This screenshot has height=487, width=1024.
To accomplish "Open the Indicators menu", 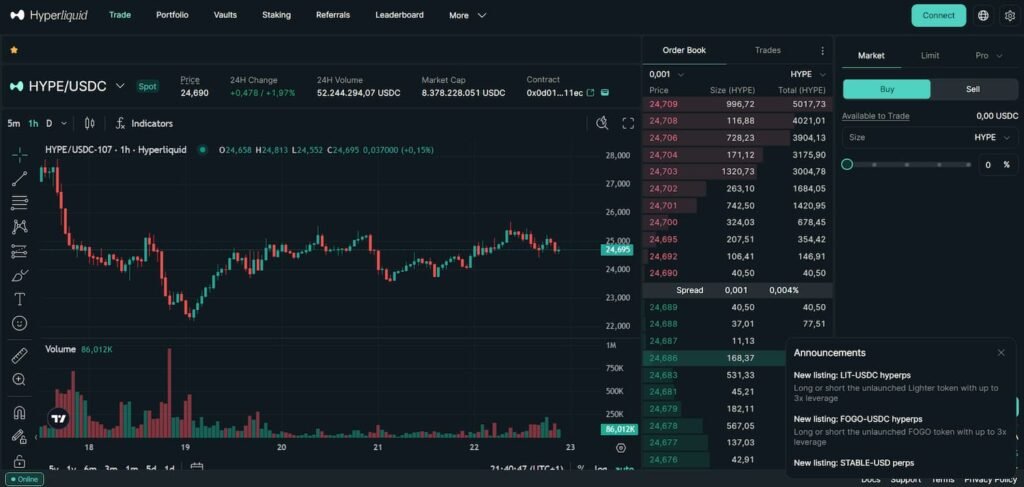I will coord(144,123).
